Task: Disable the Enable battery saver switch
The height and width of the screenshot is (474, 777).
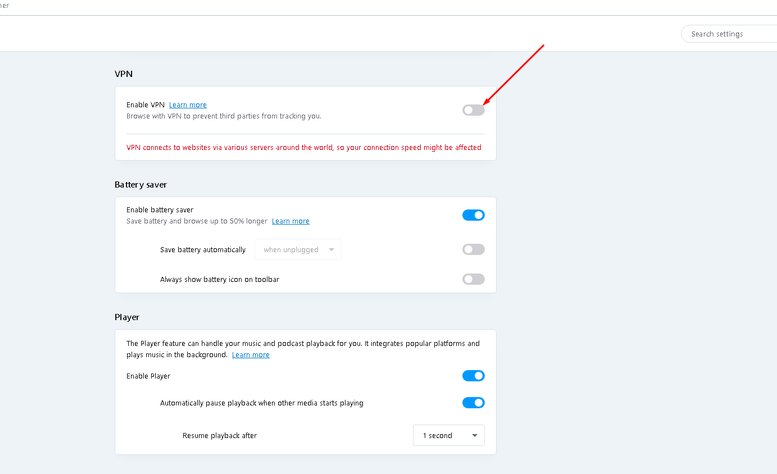Action: click(473, 215)
